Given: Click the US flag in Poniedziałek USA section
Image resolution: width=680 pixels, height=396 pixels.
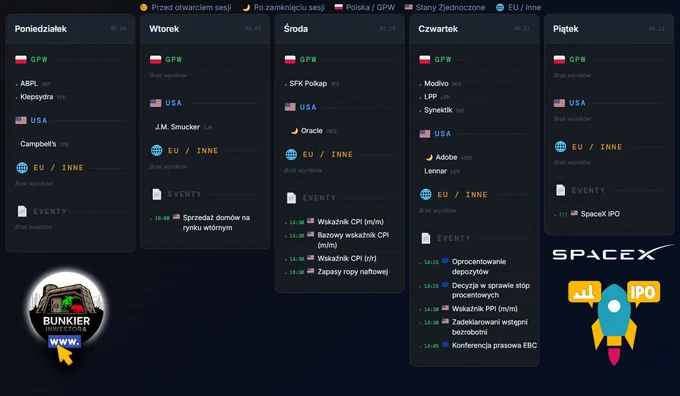Looking at the screenshot, I should [x=21, y=120].
